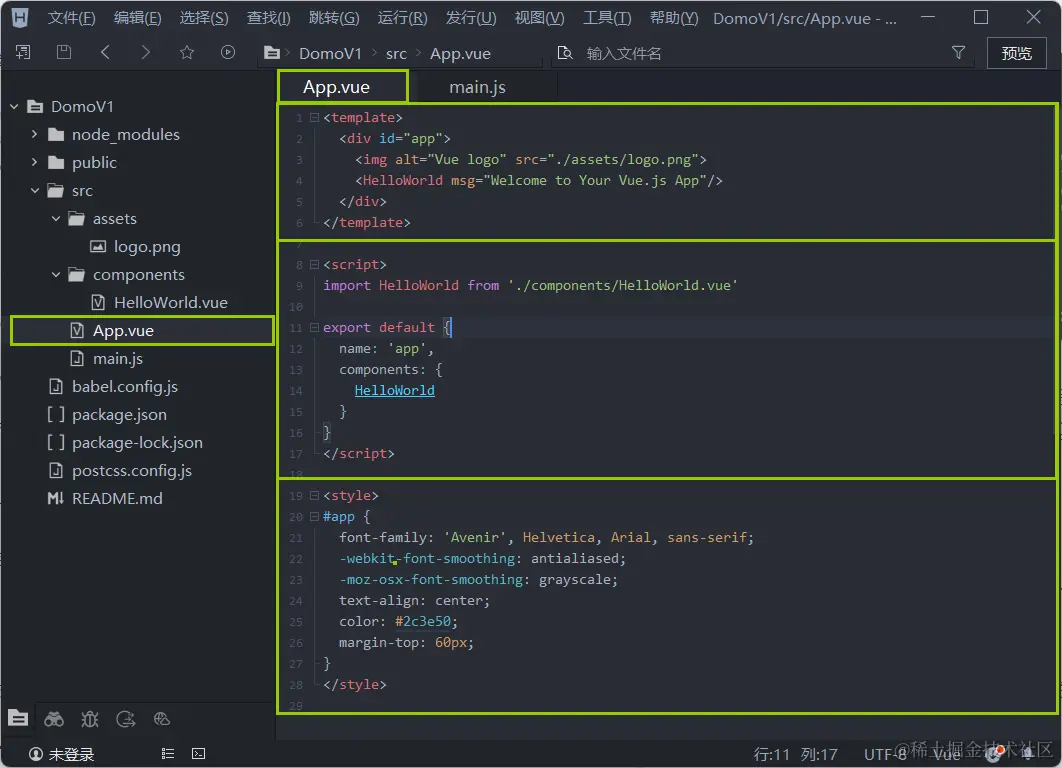Viewport: 1062px width, 768px height.
Task: Open the terminal icon in status bar
Action: pos(198,754)
